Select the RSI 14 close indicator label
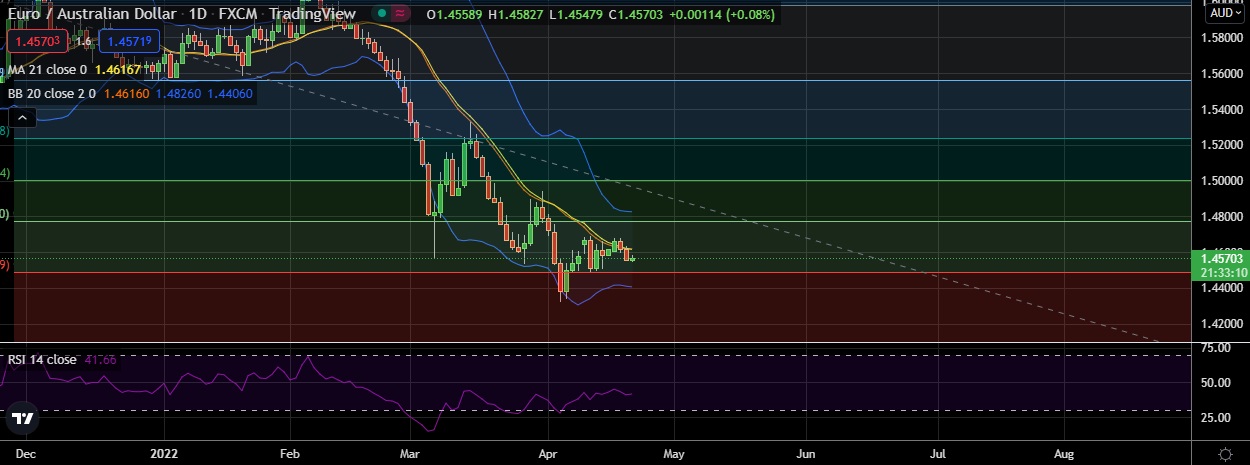The width and height of the screenshot is (1250, 465). tap(41, 359)
